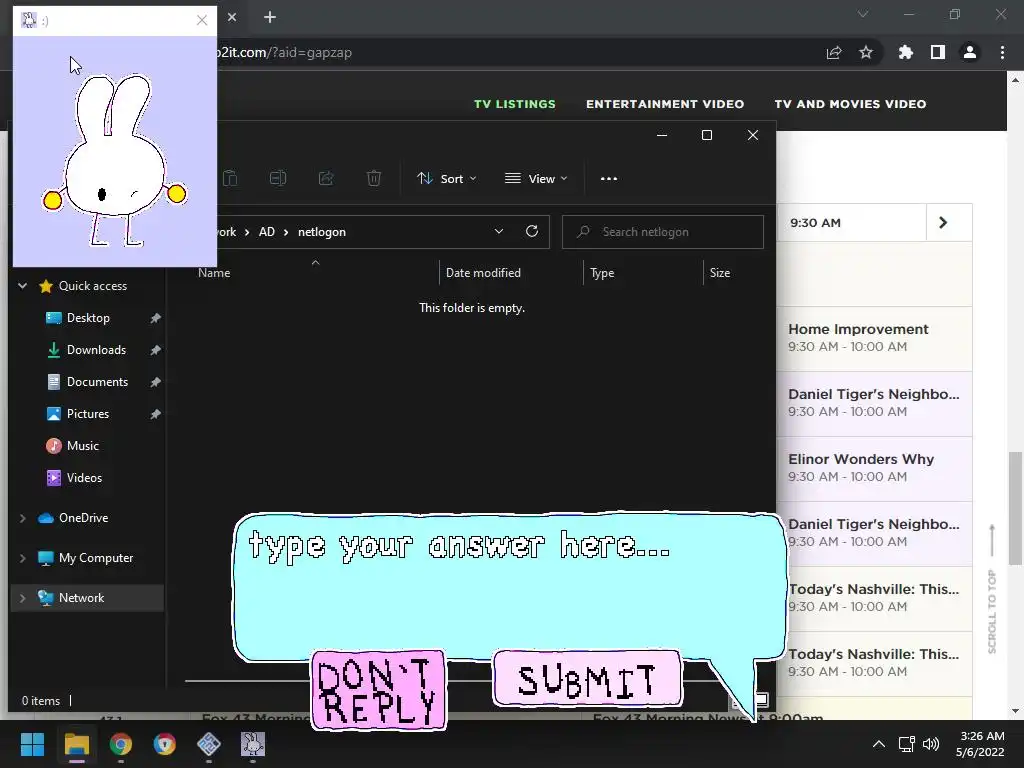Open Downloads in the navigation pane
Viewport: 1024px width, 768px height.
(x=96, y=350)
